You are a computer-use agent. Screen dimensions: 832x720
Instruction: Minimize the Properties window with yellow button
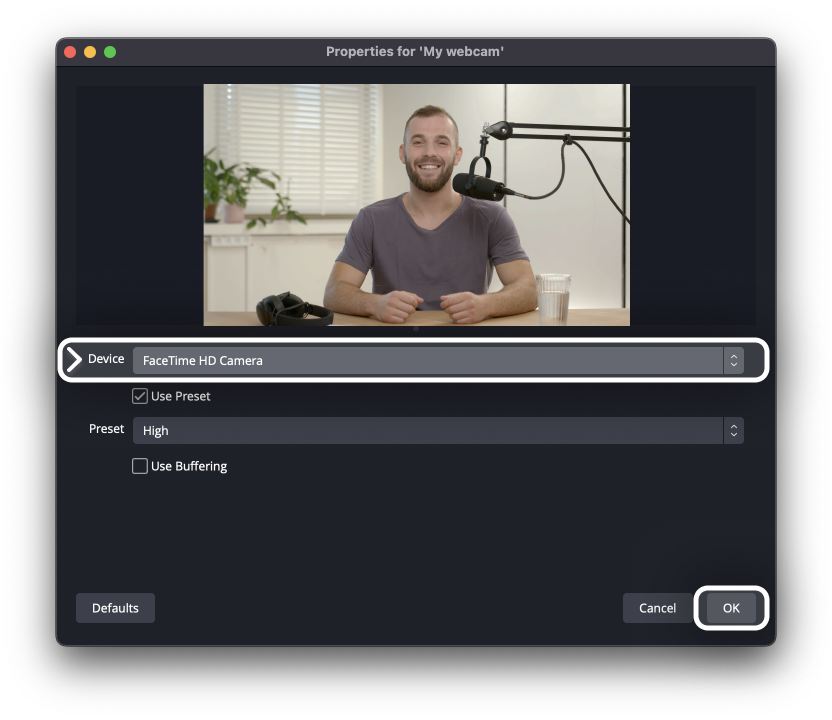pos(90,52)
